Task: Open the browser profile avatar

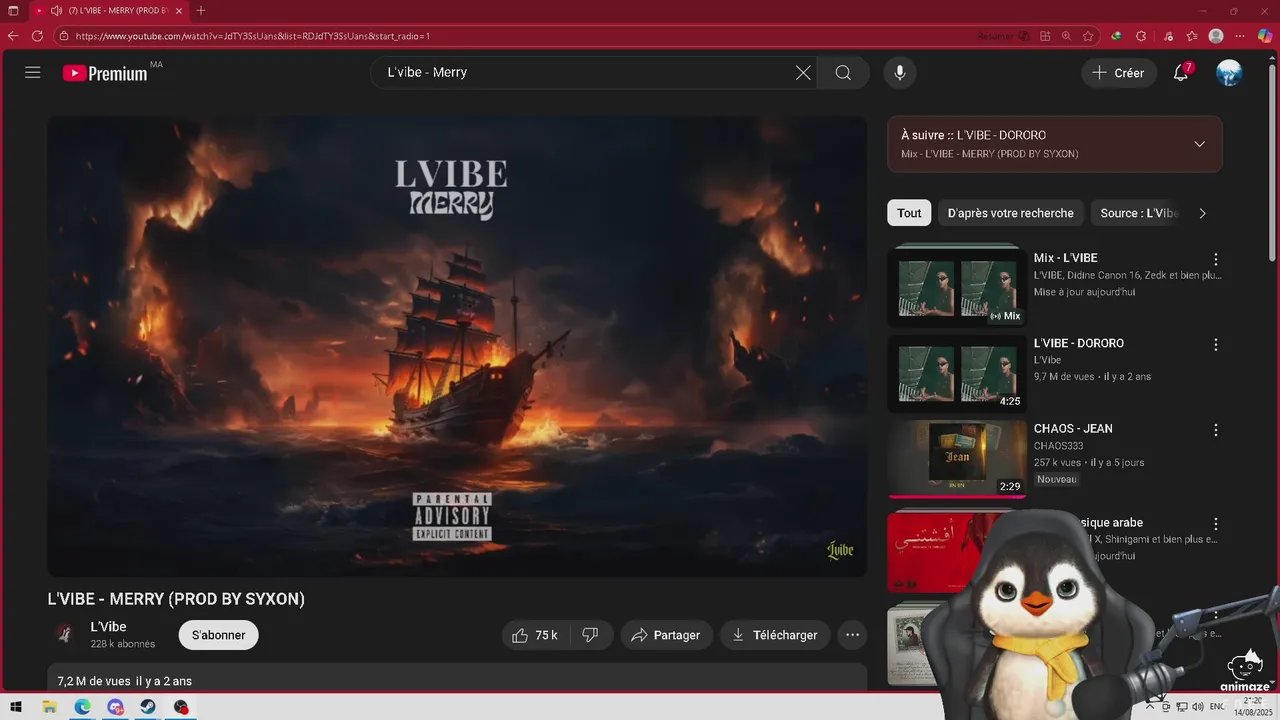Action: 1216,36
